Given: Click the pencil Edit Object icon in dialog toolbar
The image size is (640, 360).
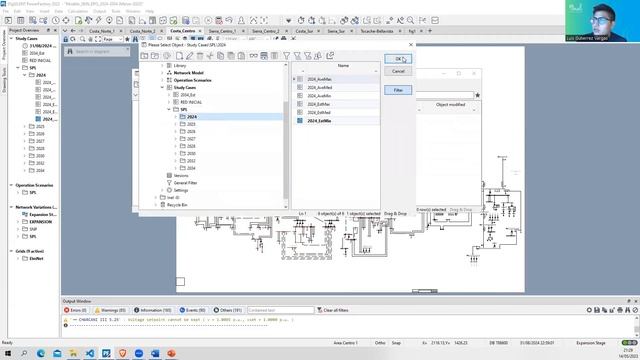Looking at the screenshot, I should (x=189, y=56).
